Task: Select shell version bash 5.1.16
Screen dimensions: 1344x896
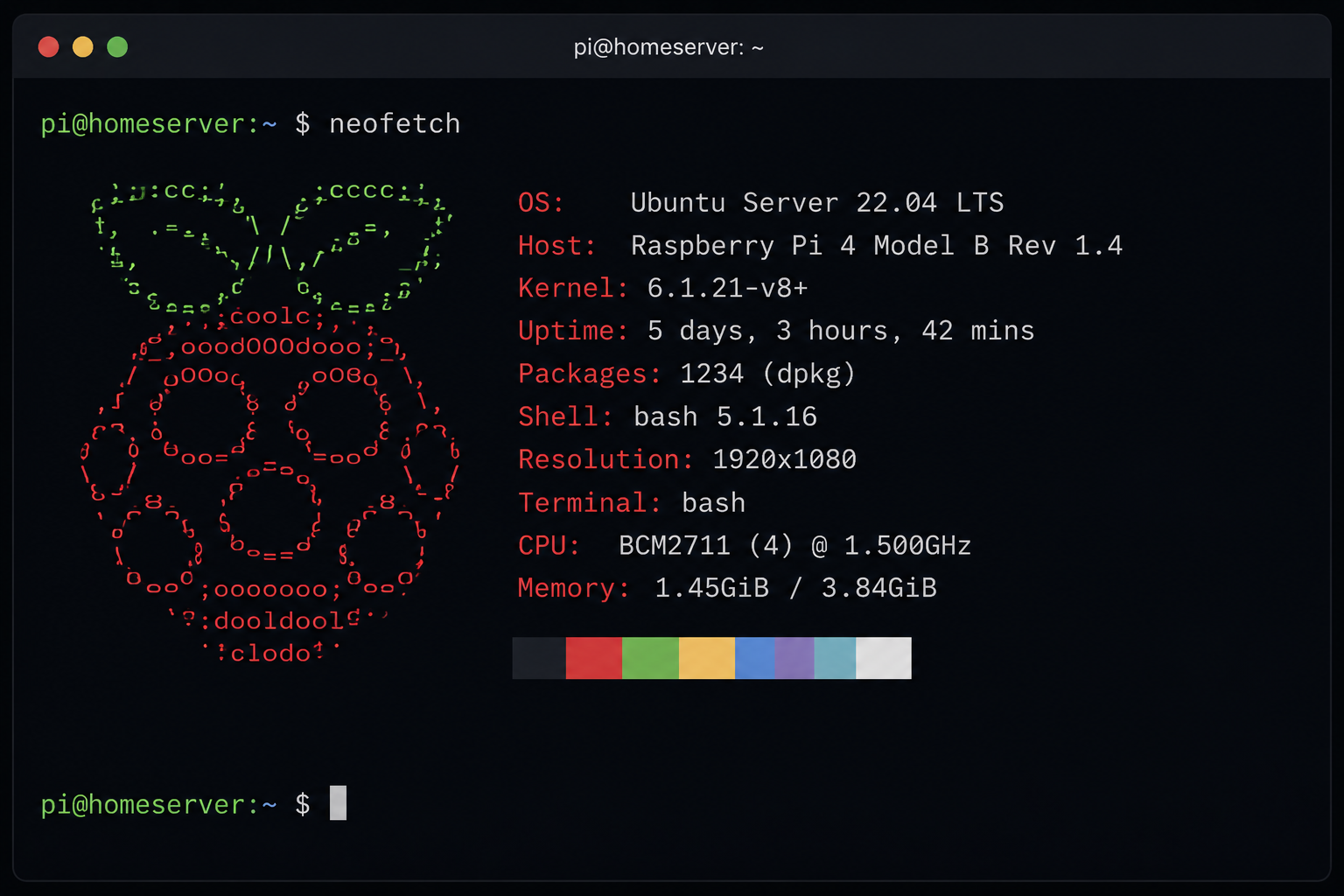Action: tap(725, 416)
